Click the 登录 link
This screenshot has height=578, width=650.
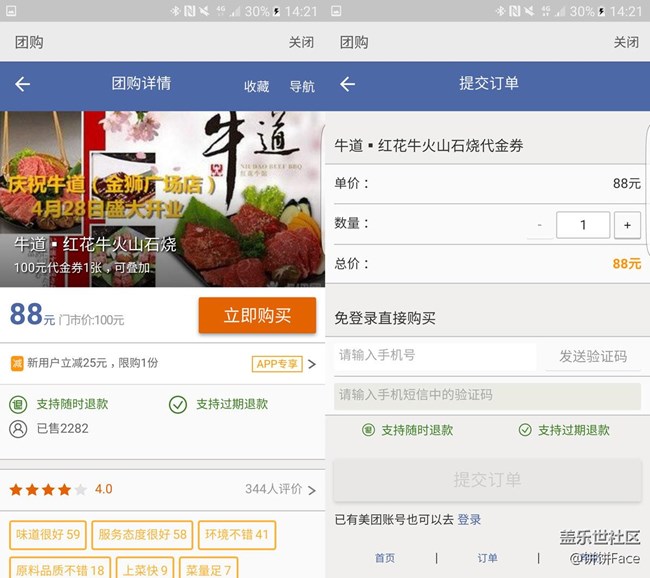[469, 520]
